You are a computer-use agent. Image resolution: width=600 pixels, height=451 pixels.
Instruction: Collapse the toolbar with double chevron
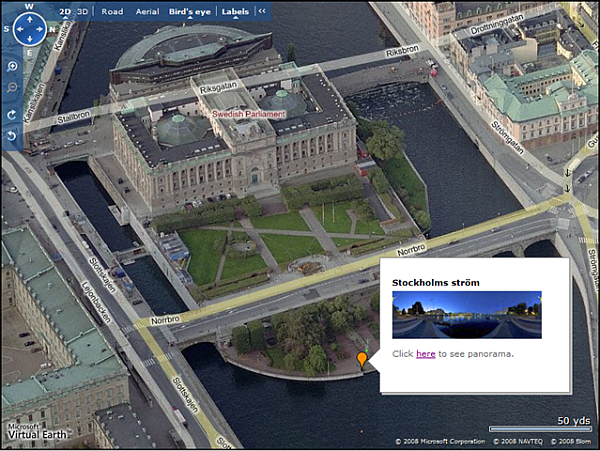(x=262, y=11)
